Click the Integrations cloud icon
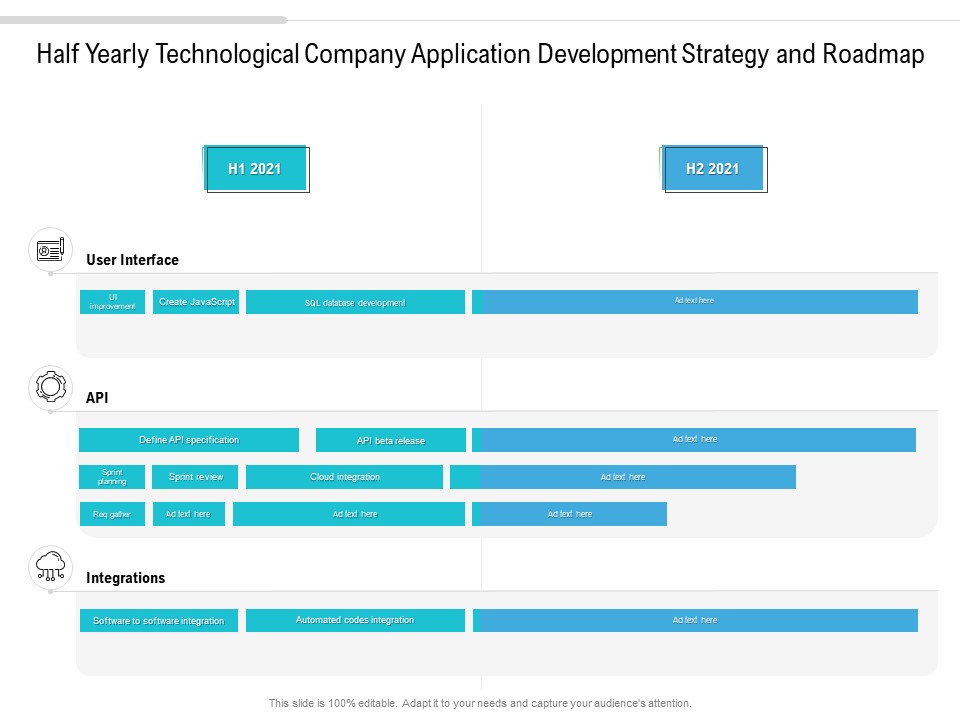The image size is (960, 720). click(50, 568)
